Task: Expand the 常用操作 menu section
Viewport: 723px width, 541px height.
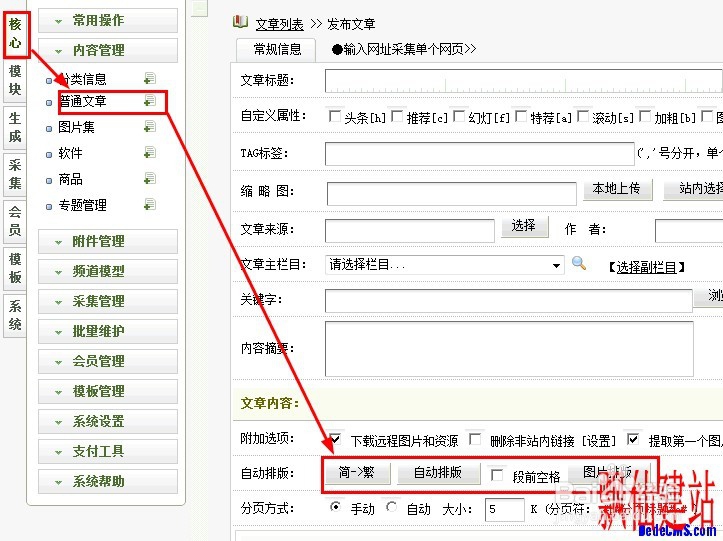Action: (x=108, y=20)
